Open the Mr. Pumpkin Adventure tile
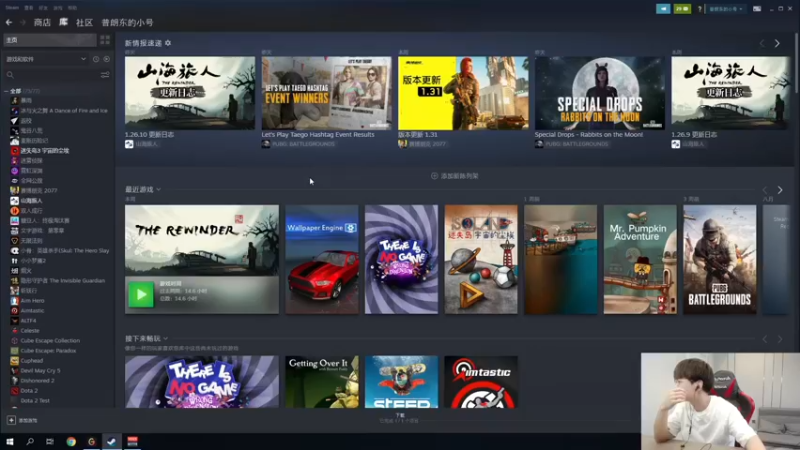800x450 pixels. click(x=640, y=259)
